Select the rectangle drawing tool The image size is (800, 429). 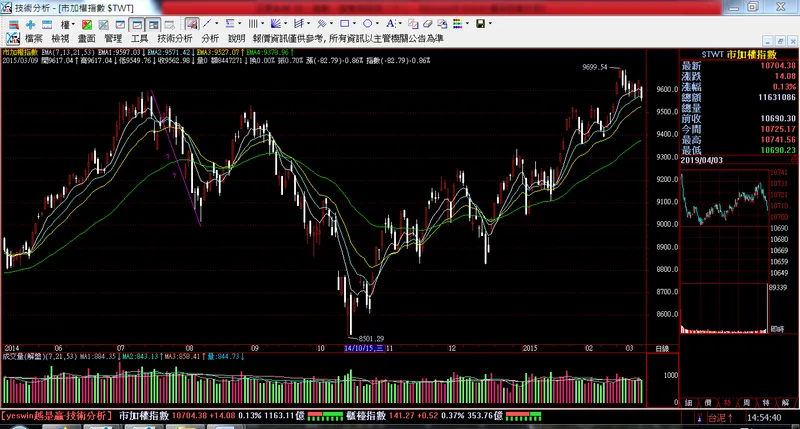[x=343, y=24]
